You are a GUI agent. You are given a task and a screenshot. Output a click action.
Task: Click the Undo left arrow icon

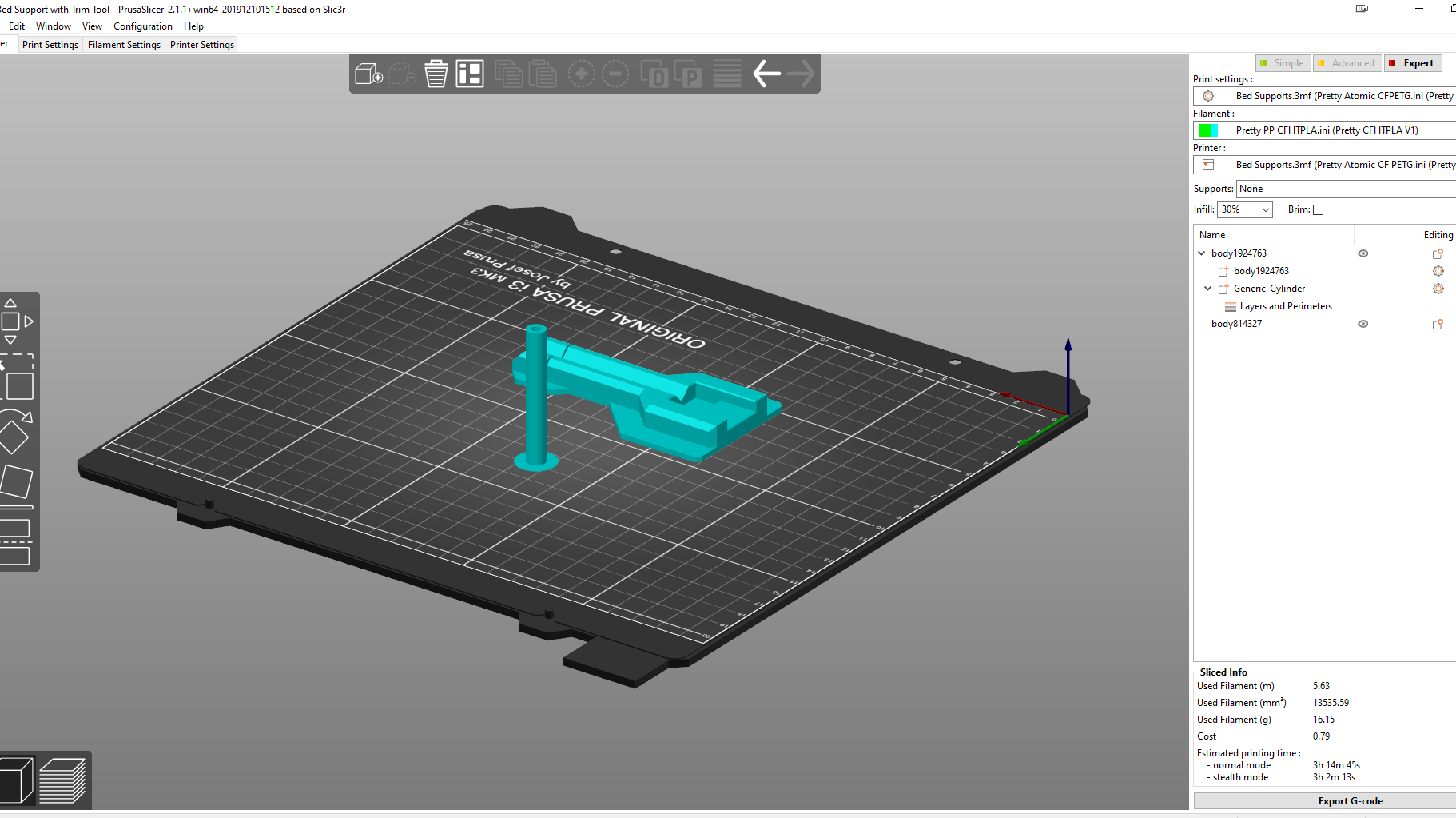[x=767, y=74]
